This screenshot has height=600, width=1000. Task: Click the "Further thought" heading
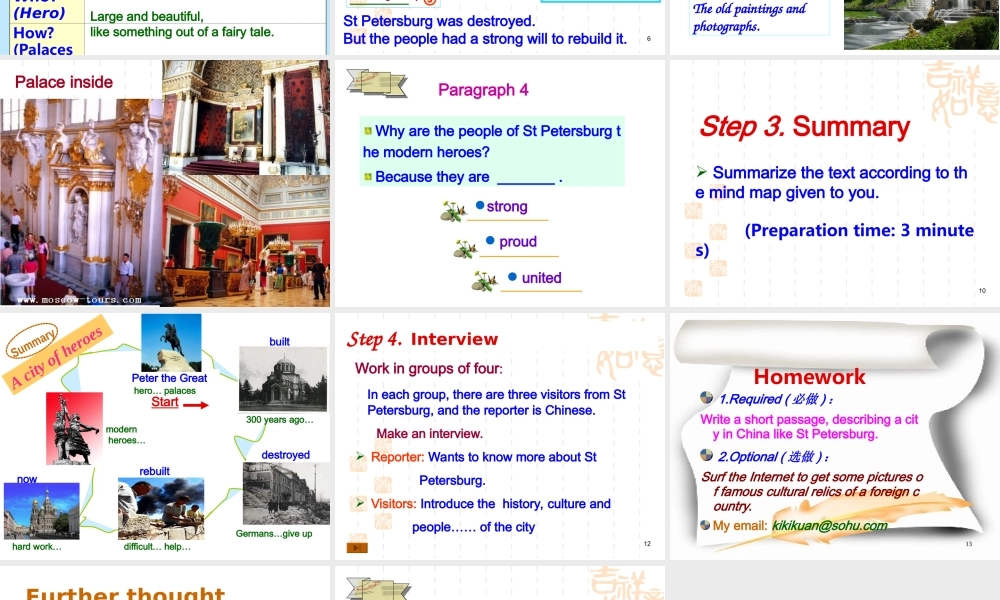[x=125, y=593]
